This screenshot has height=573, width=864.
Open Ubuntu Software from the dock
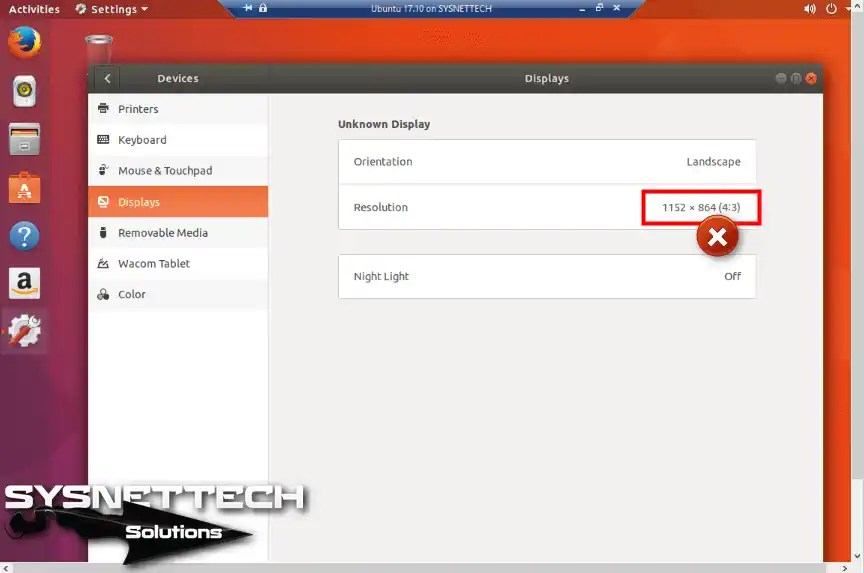pos(24,187)
